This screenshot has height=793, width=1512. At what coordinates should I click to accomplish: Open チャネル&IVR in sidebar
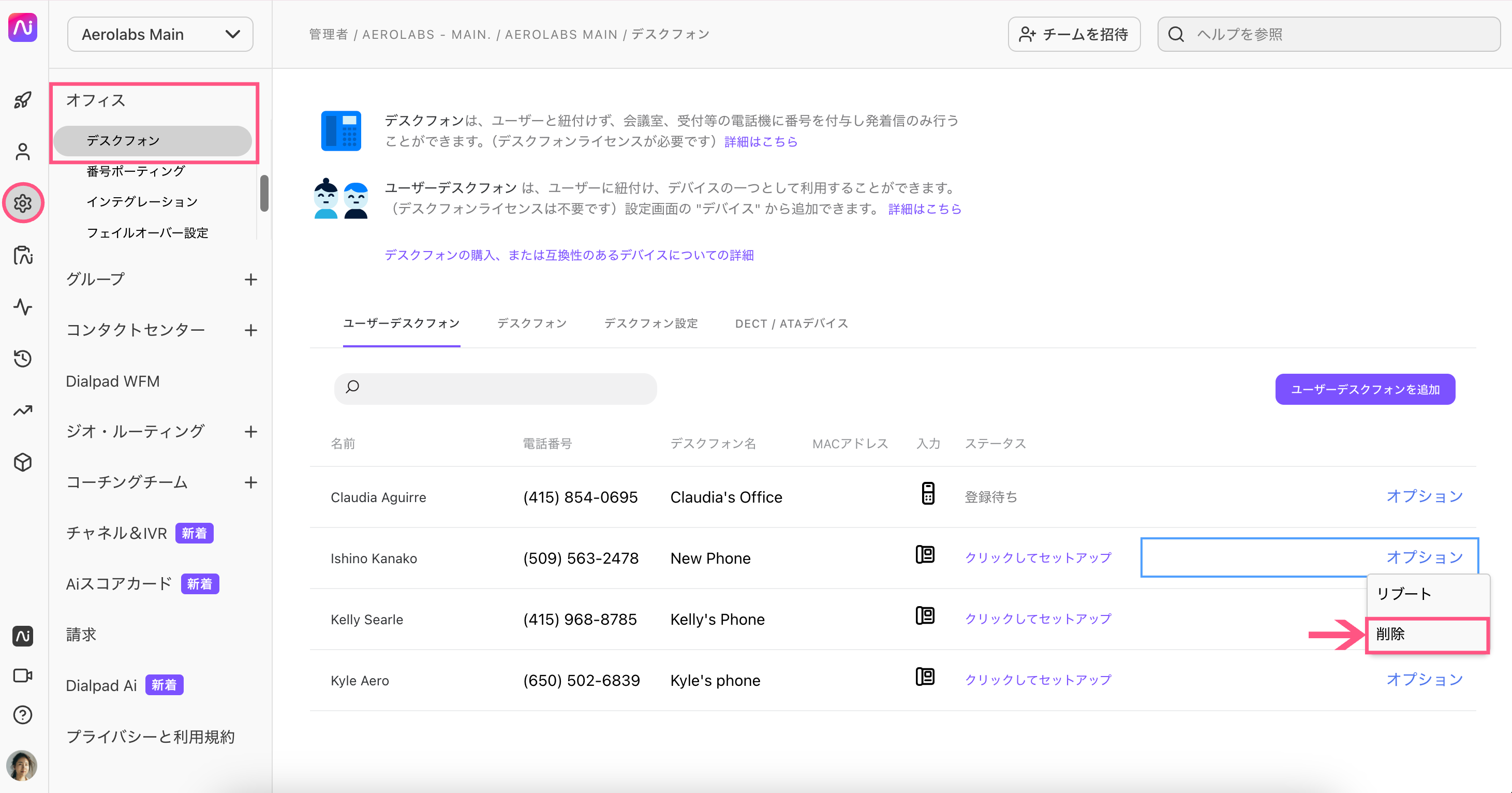(x=116, y=533)
